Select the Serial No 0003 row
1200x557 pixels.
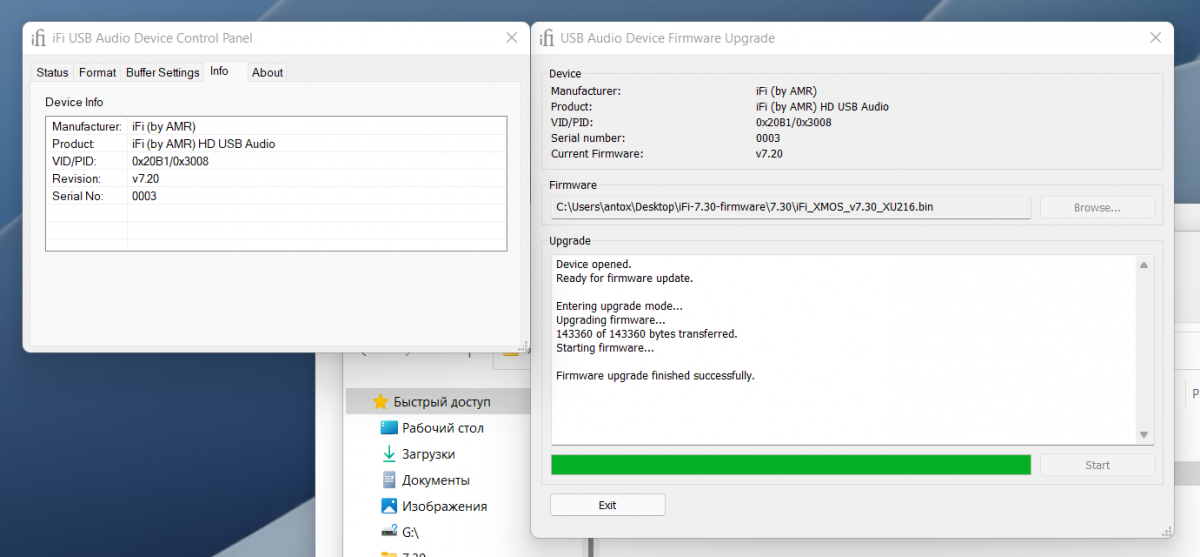276,196
